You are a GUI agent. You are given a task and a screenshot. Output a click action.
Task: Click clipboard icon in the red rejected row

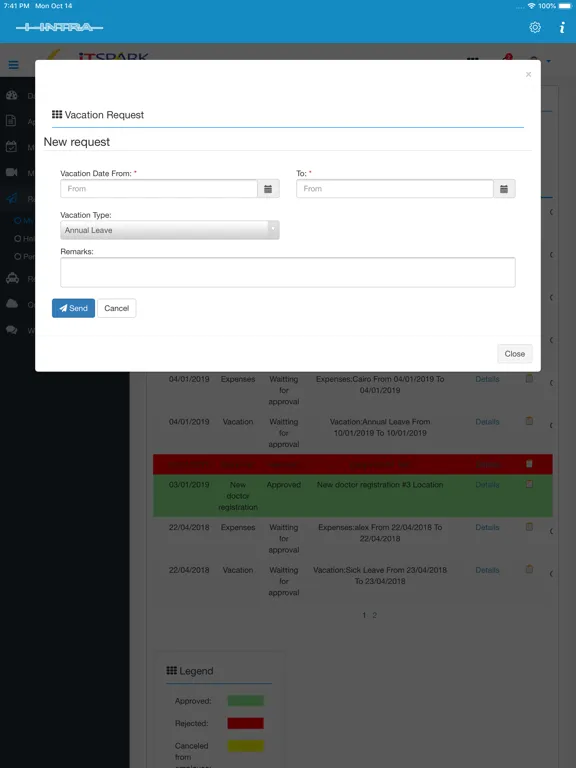(x=529, y=463)
